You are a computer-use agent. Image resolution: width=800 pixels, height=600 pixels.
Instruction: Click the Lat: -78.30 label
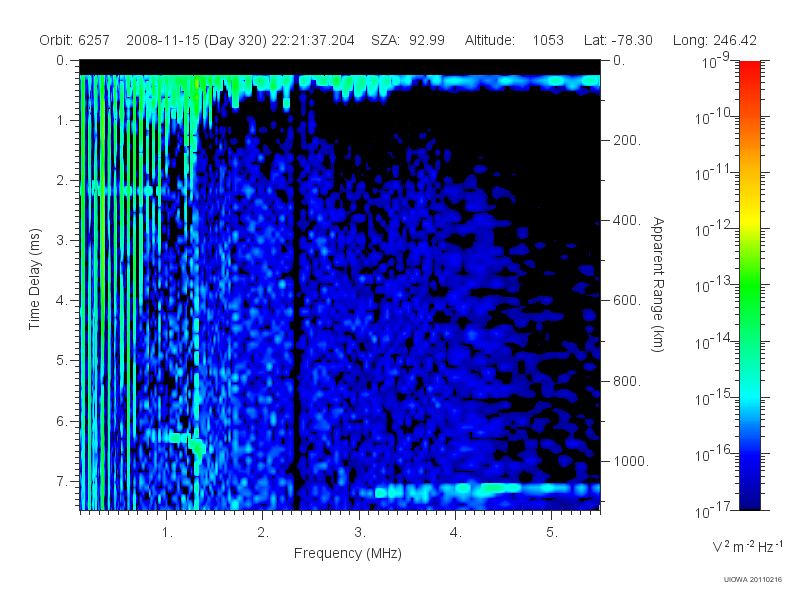coord(618,40)
